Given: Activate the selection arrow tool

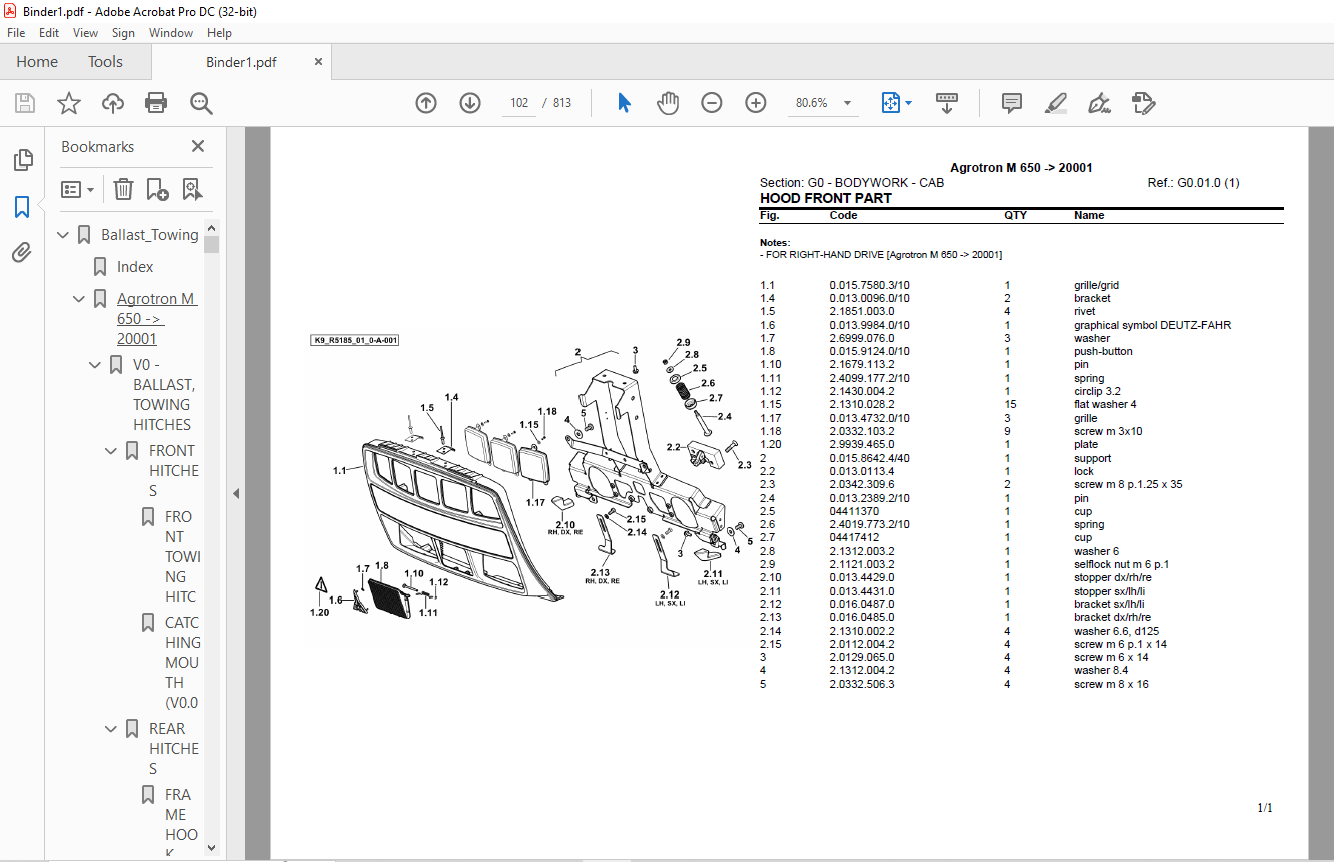Looking at the screenshot, I should pyautogui.click(x=625, y=103).
